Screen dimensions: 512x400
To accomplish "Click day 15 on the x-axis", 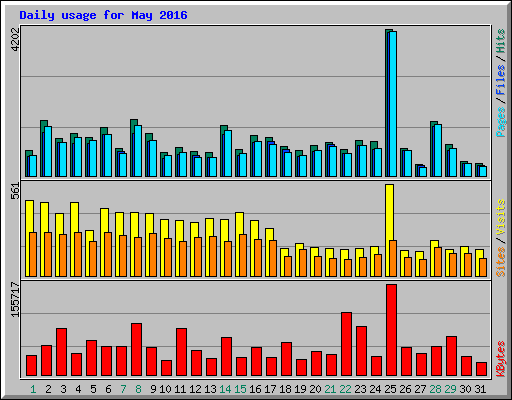I will point(240,389).
